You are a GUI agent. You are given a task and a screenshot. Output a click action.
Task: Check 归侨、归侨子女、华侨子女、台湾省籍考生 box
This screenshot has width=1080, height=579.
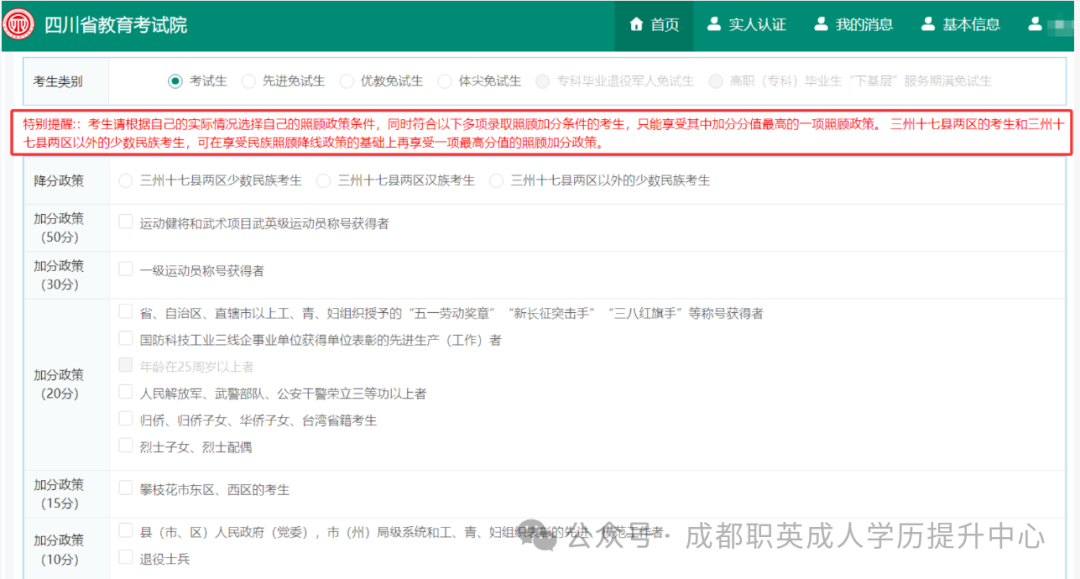pos(125,419)
